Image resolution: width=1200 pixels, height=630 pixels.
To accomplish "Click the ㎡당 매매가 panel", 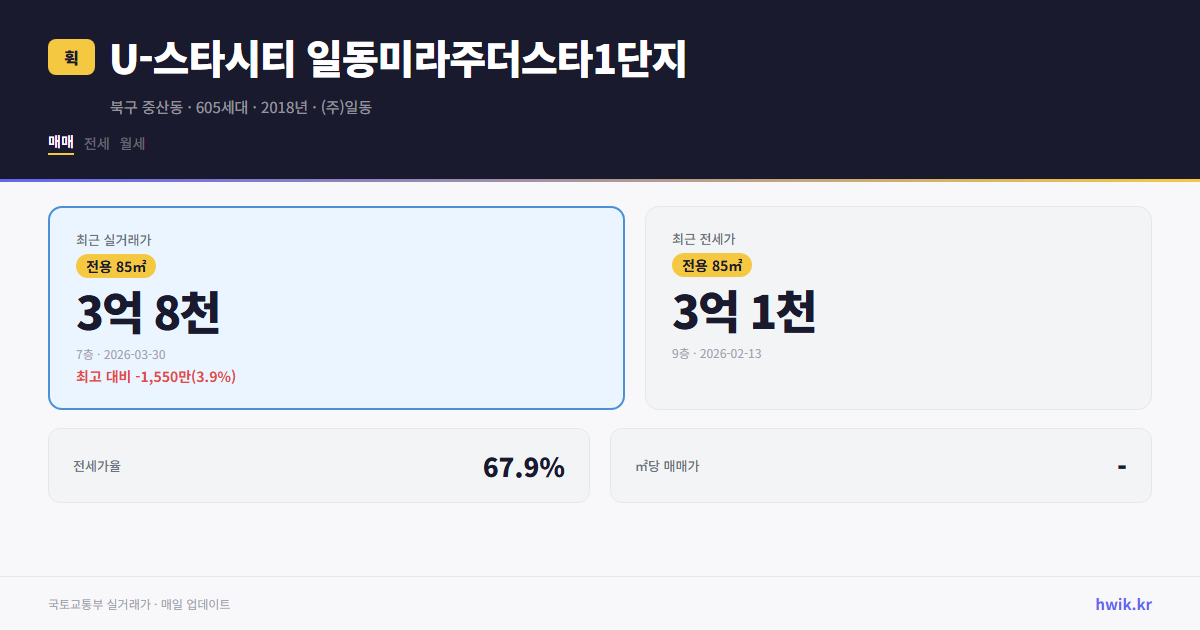I will [879, 465].
